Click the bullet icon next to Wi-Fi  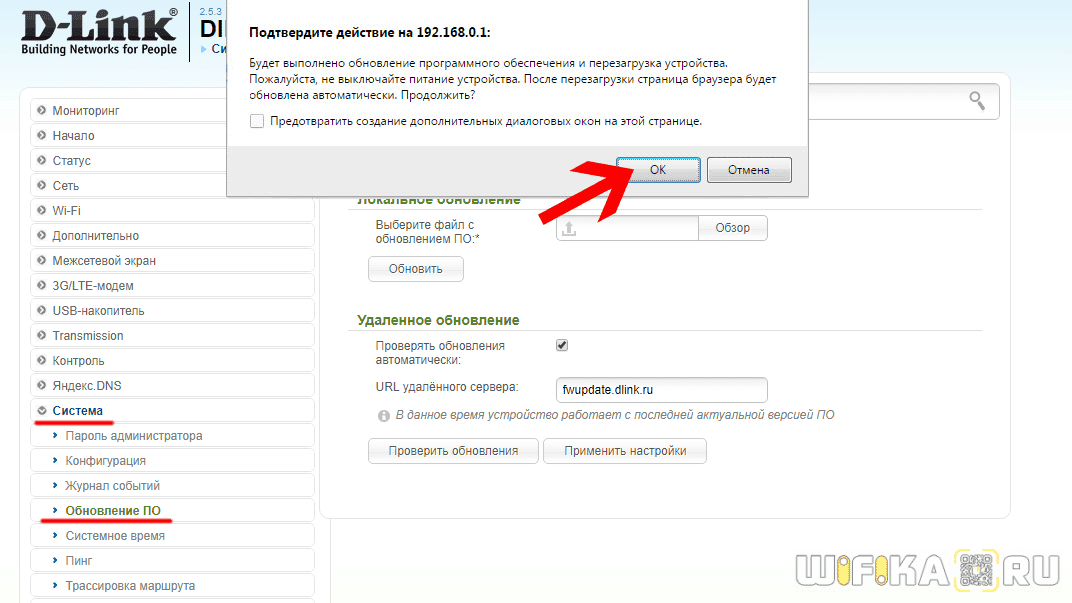42,211
